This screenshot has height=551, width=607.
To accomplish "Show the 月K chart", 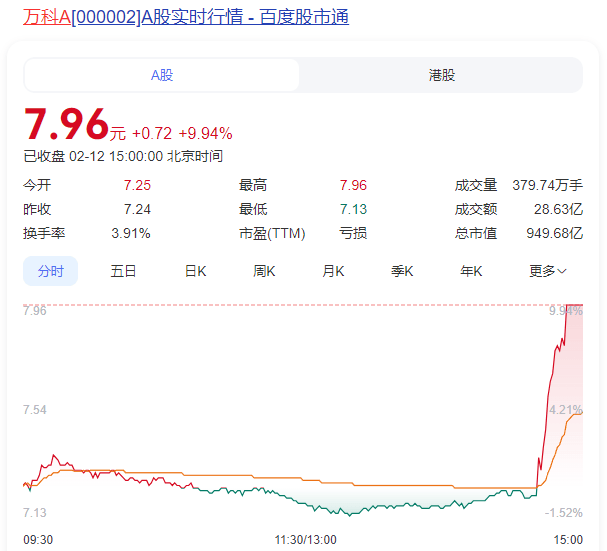I will coord(333,271).
